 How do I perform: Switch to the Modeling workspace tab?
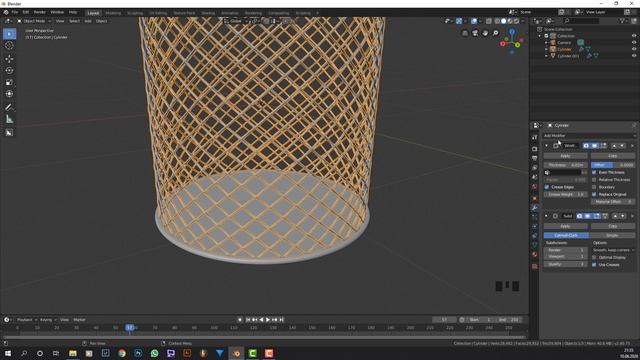(x=113, y=13)
